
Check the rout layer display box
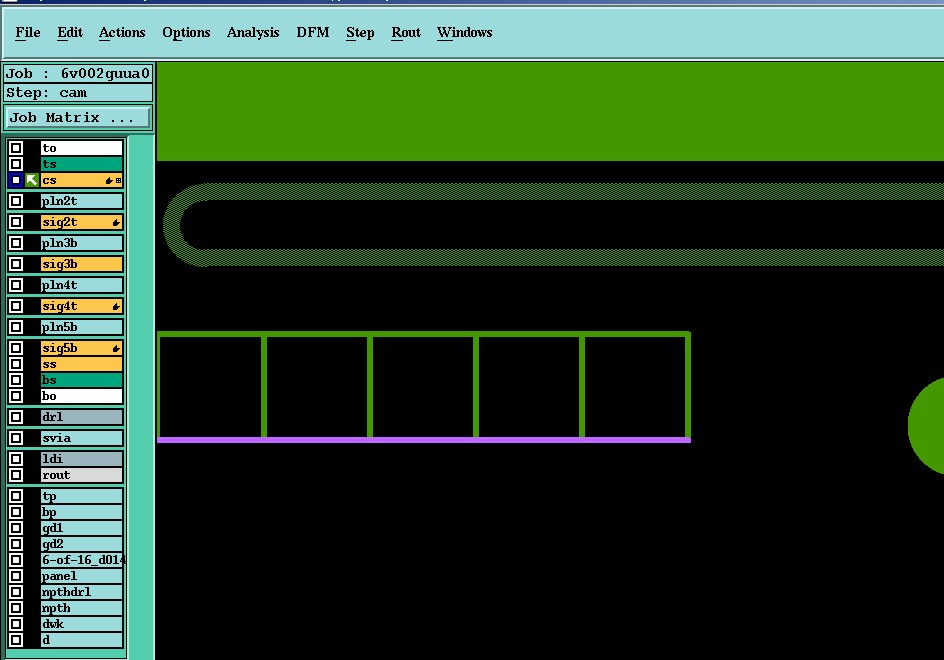click(x=16, y=475)
